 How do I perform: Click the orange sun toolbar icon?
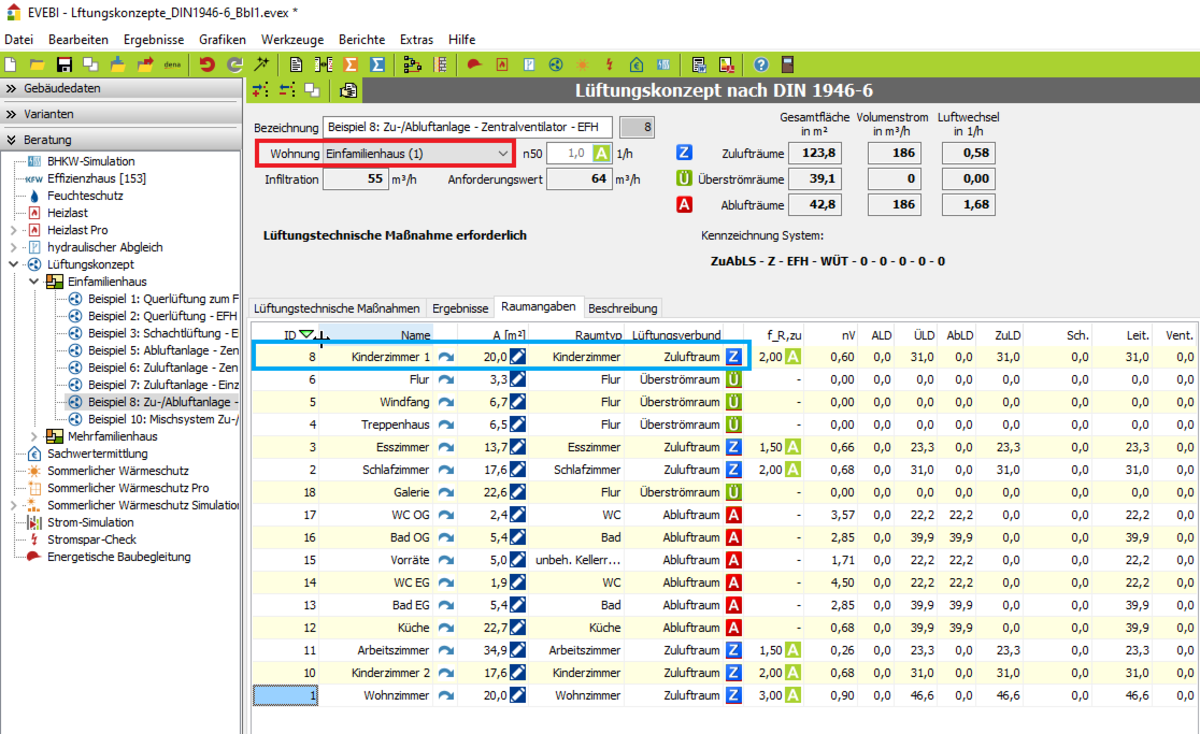582,64
